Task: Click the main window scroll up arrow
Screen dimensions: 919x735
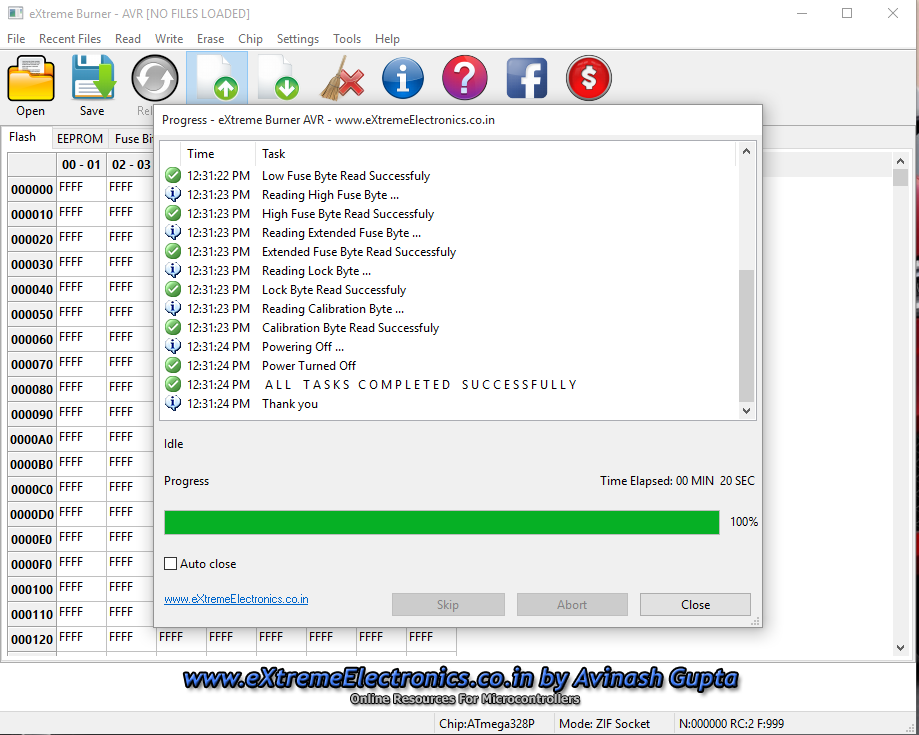Action: click(901, 161)
